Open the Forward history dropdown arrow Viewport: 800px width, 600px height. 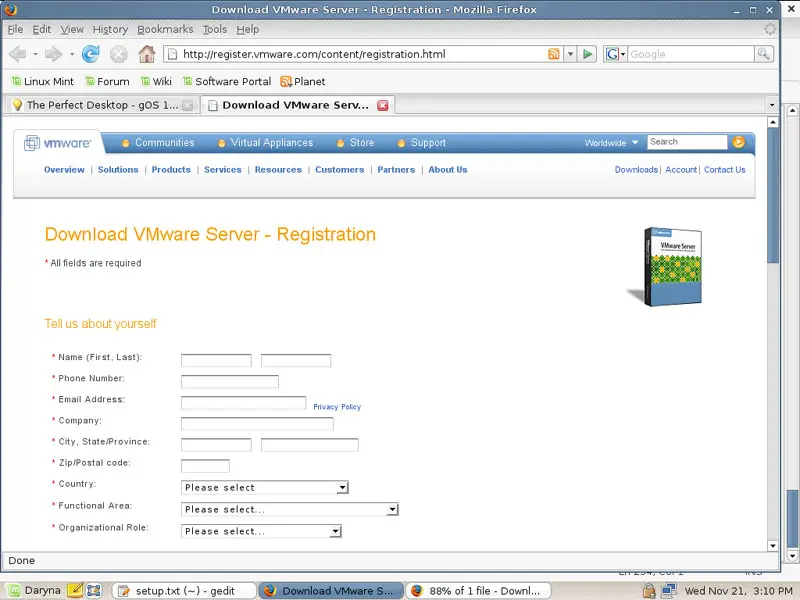click(72, 54)
